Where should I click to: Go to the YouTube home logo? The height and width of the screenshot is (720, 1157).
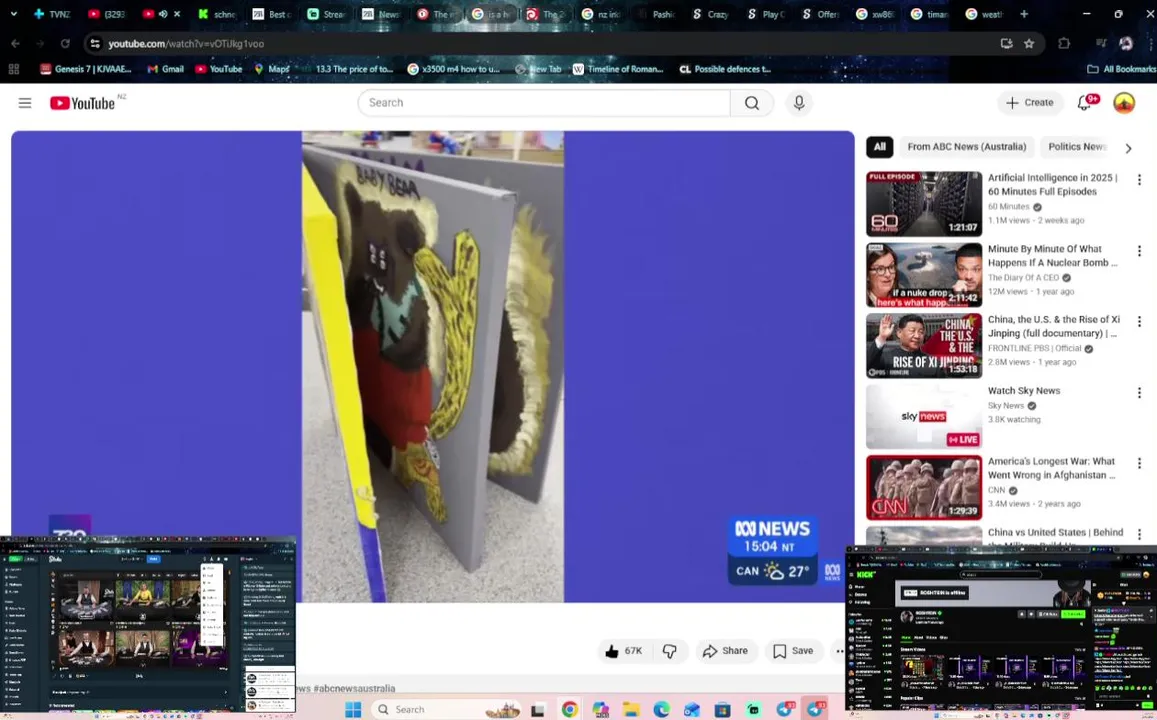82,103
